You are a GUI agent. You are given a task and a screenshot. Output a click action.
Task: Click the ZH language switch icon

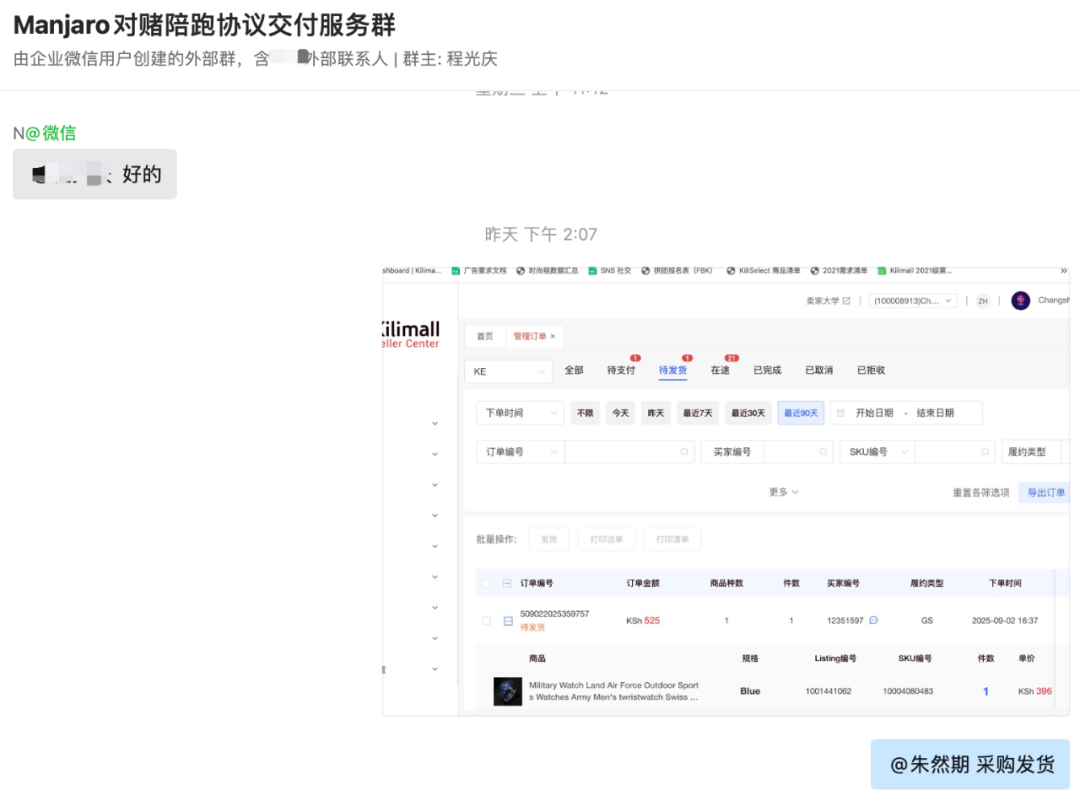tap(983, 301)
